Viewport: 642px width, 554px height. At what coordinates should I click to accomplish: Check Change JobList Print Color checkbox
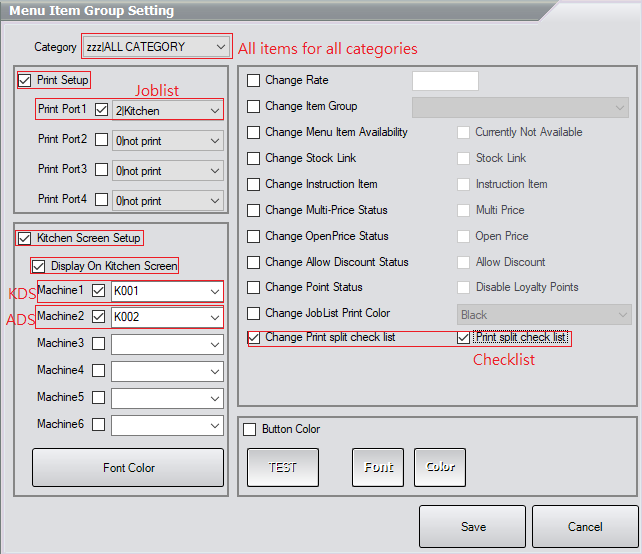point(253,313)
